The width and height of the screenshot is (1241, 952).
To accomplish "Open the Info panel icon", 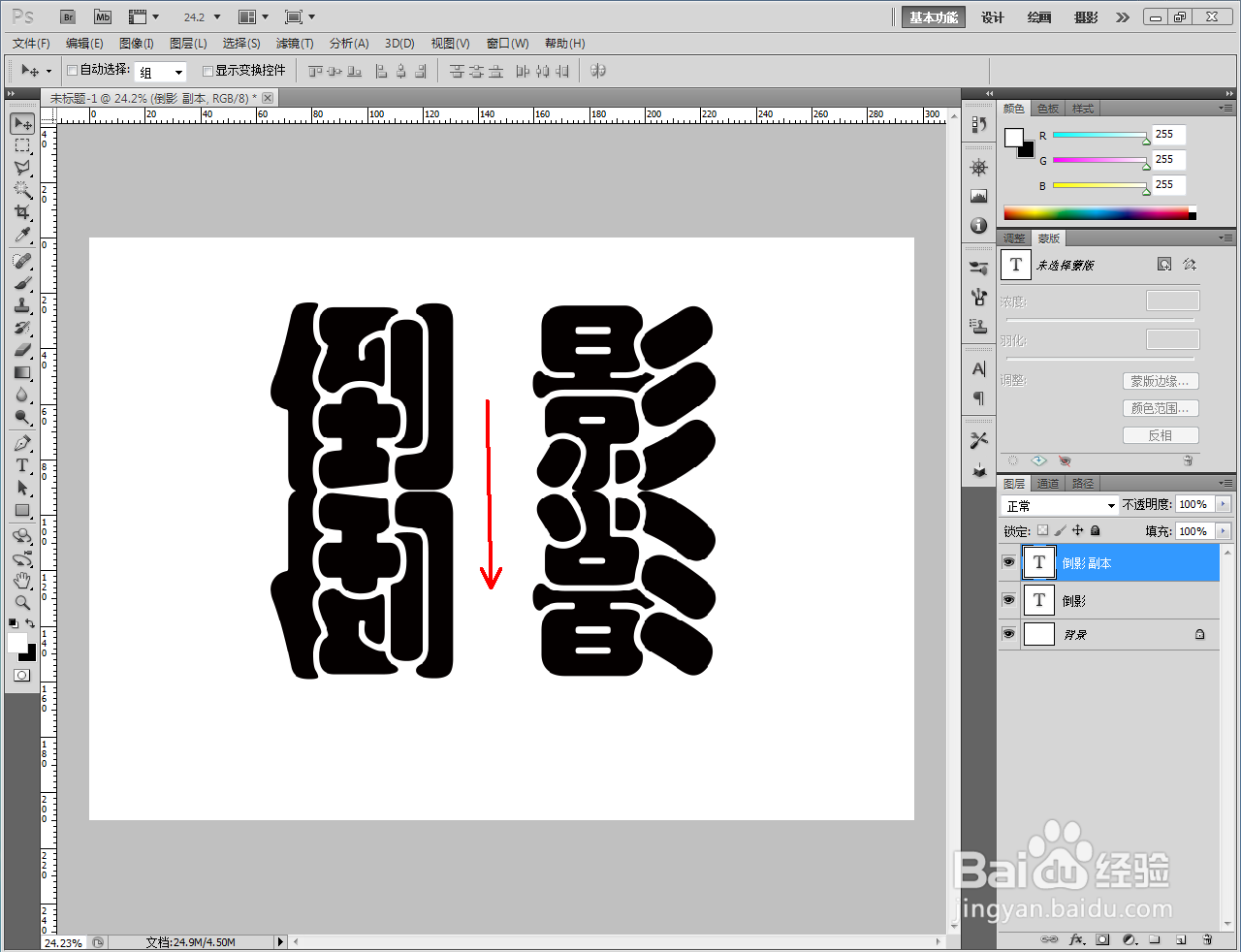I will [x=978, y=225].
